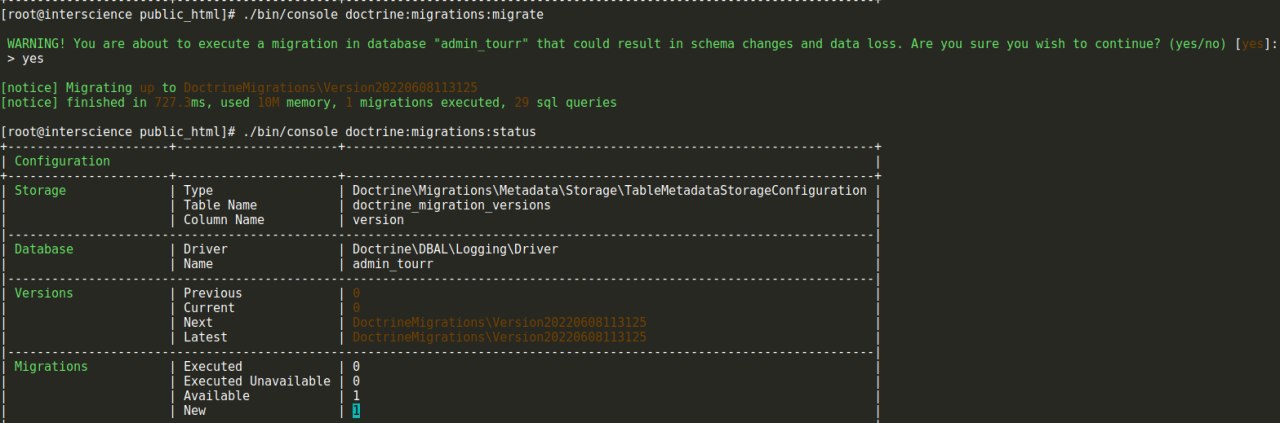Screen dimensions: 1280x423
Task: Click the highlighted cursor next to New
Action: tap(356, 411)
